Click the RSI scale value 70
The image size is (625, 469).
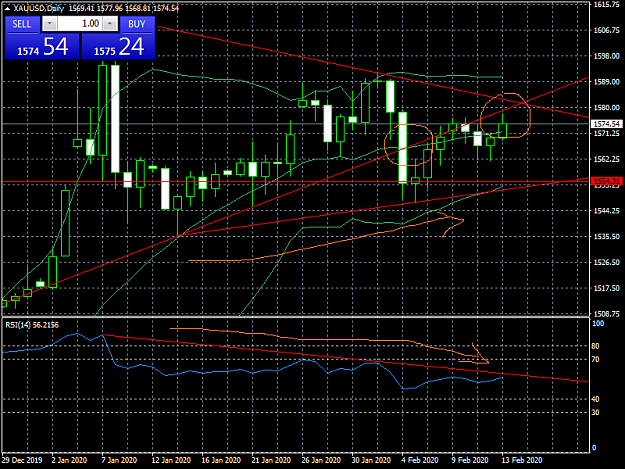coord(595,360)
